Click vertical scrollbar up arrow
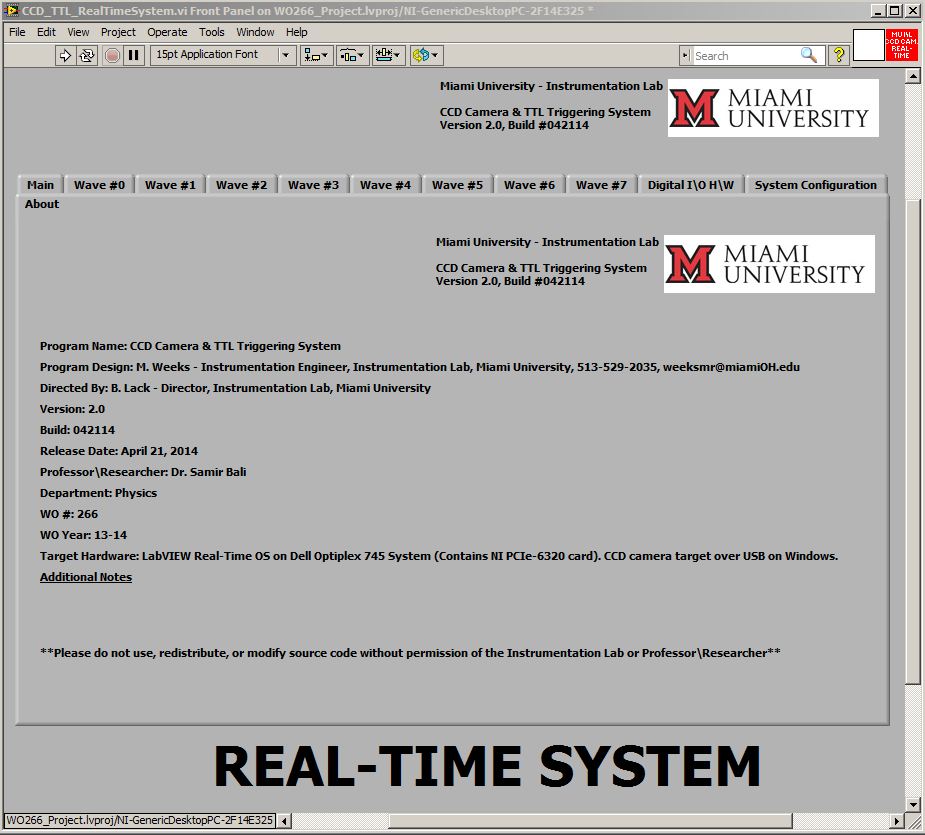 pyautogui.click(x=913, y=76)
